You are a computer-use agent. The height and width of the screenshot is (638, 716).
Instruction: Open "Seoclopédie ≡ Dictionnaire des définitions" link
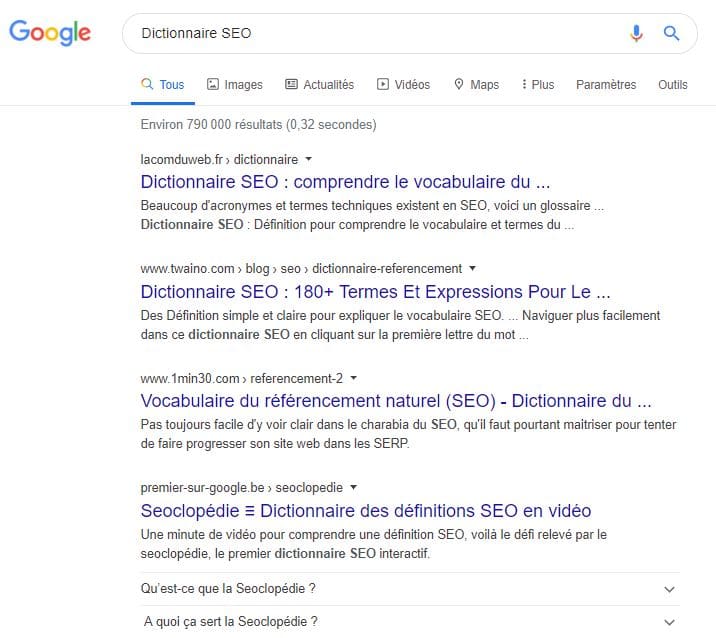pyautogui.click(x=366, y=511)
